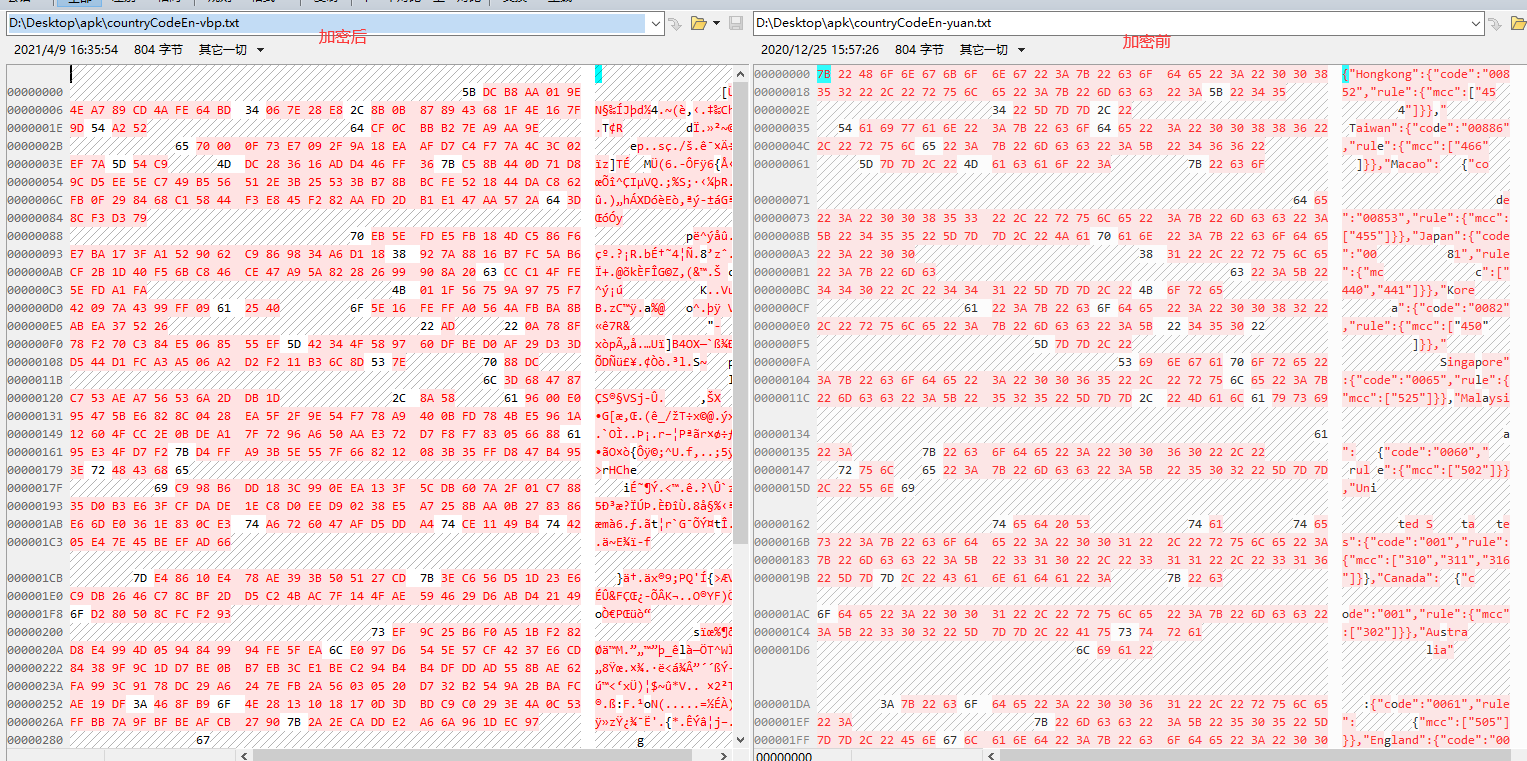Click left pane vertical scrollbar up arrow
Screen dimensions: 1527x761
click(x=741, y=72)
